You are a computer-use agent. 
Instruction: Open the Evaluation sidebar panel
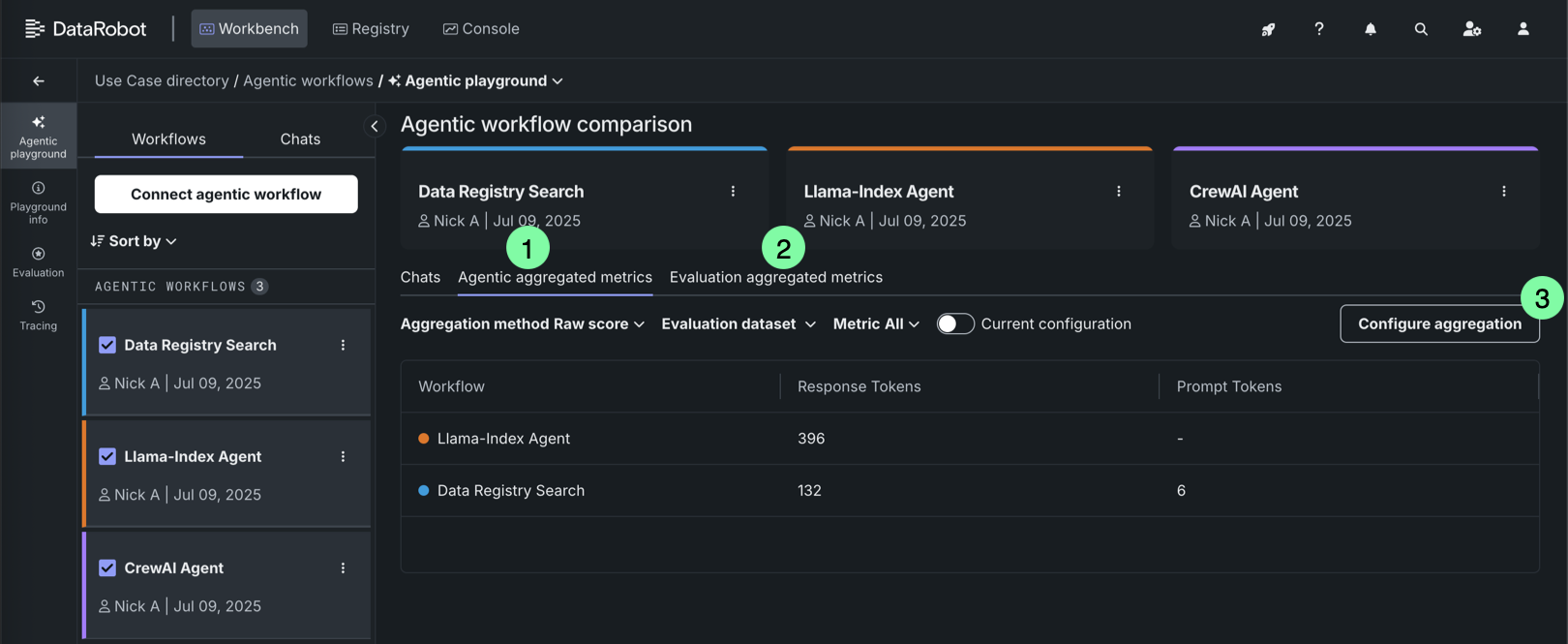pyautogui.click(x=38, y=262)
